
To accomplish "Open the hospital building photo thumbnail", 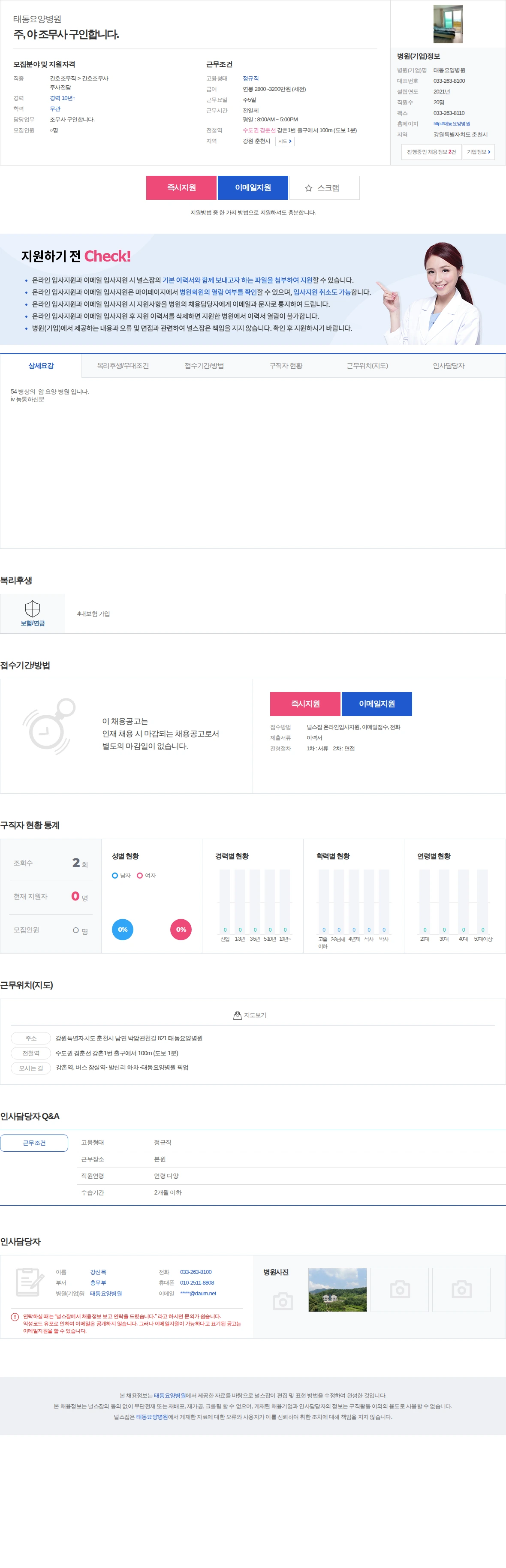I will (x=337, y=1290).
